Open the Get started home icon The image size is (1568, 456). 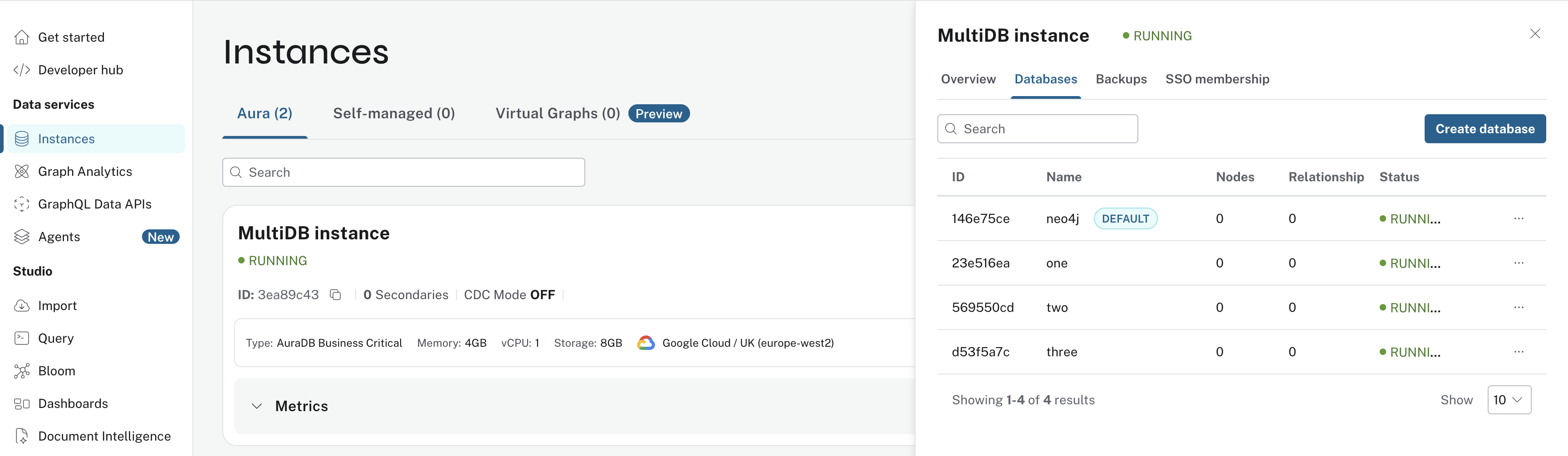(x=22, y=37)
